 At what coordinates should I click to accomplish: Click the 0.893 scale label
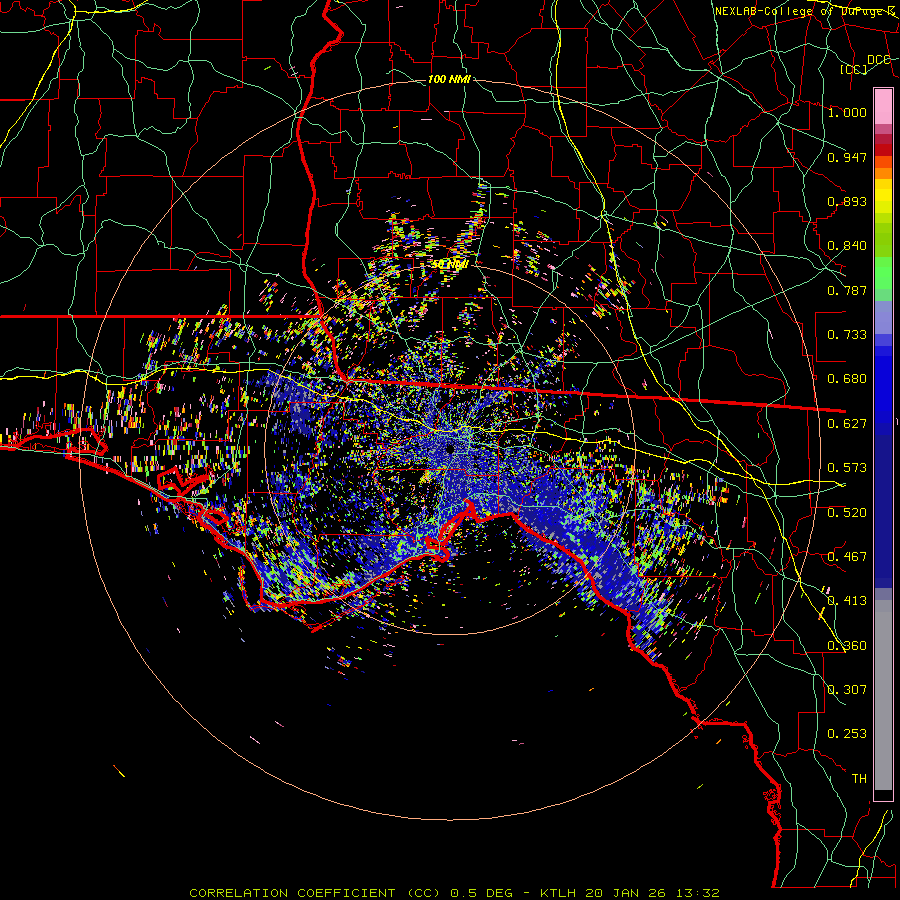point(847,201)
